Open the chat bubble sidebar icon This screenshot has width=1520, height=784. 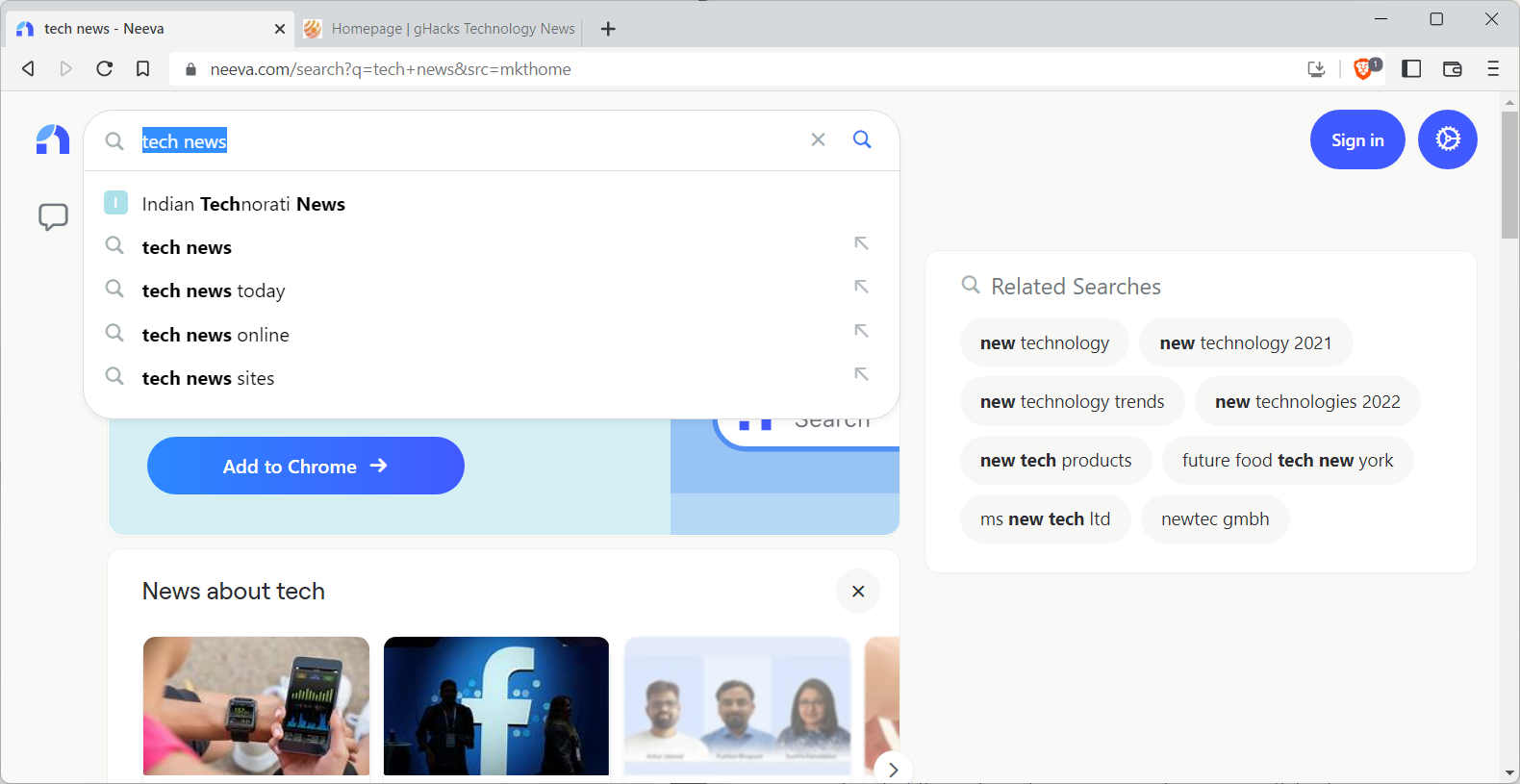tap(53, 216)
